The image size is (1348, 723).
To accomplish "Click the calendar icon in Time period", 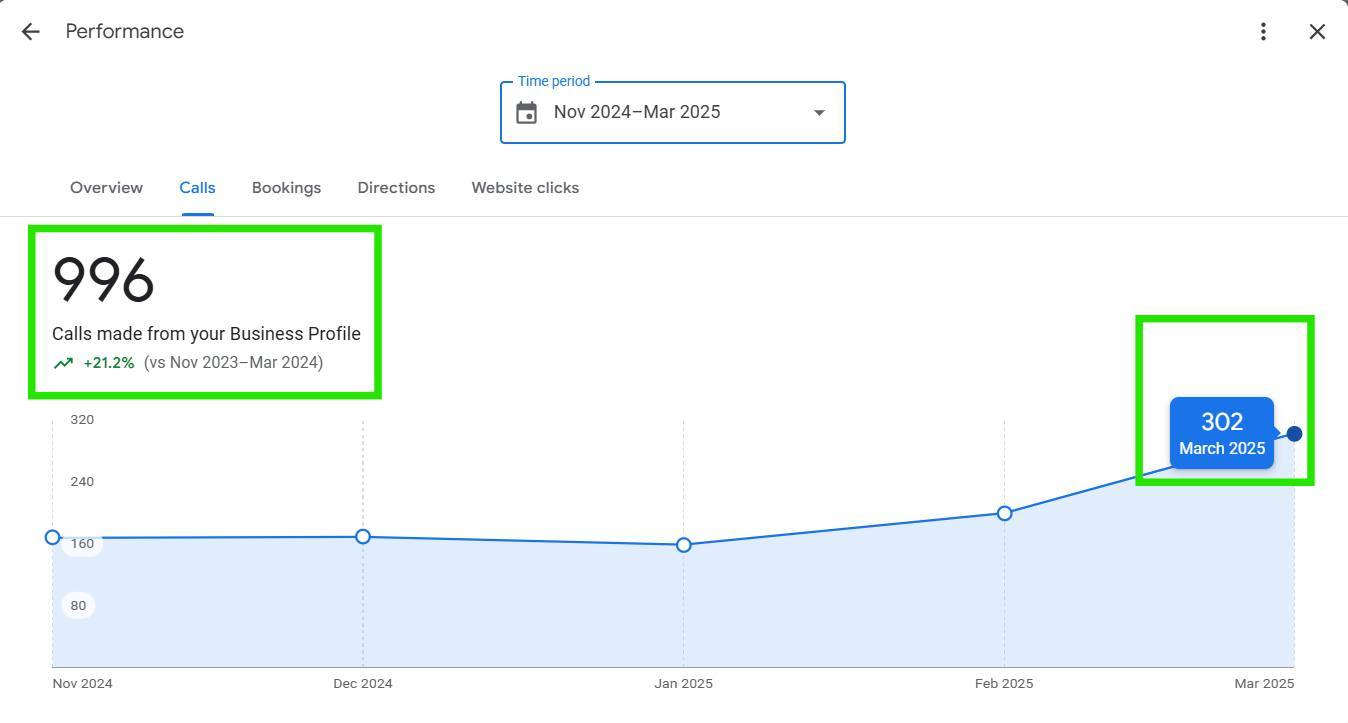I will coord(527,113).
